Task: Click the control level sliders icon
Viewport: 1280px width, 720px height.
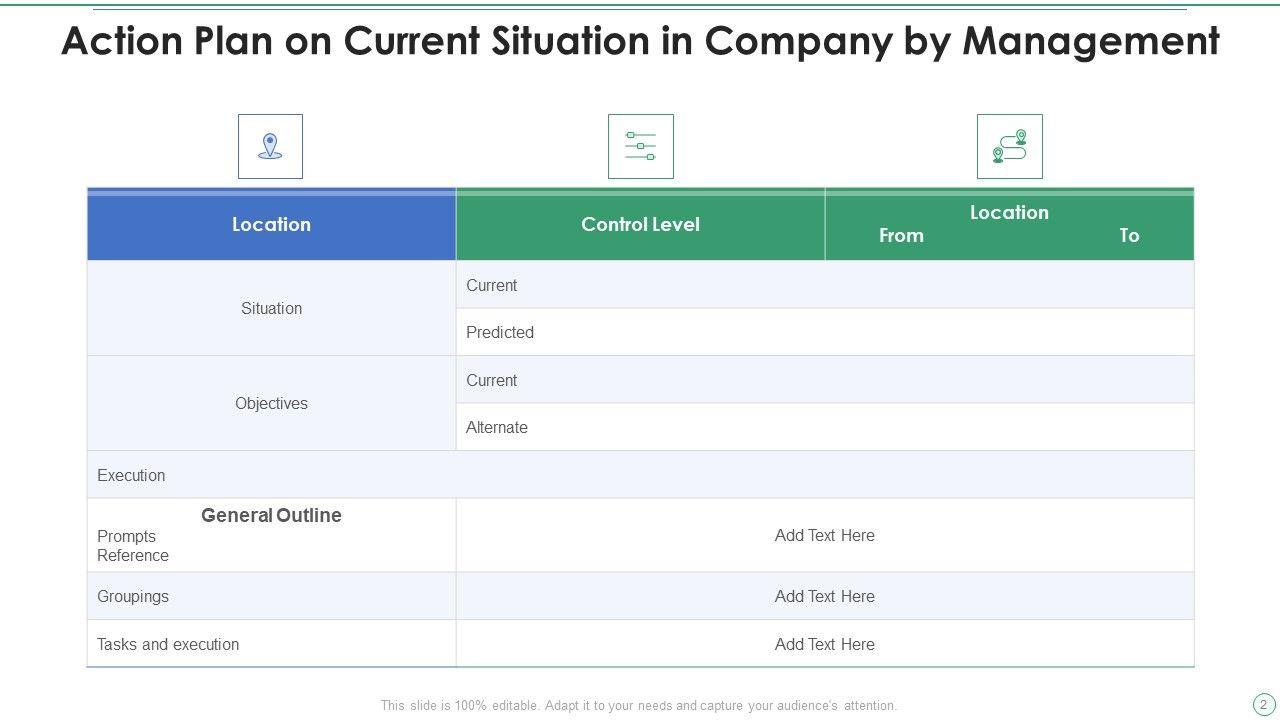Action: 640,146
